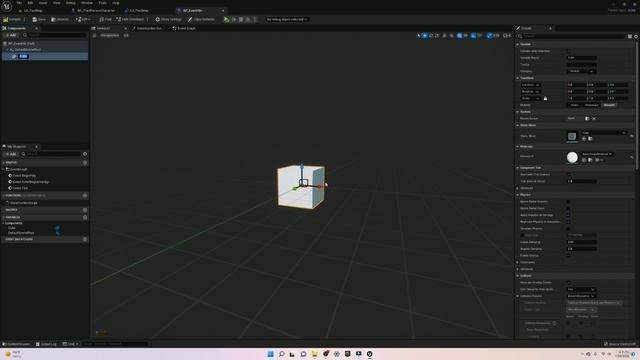640x360 pixels.
Task: Open Details property matrix grid icon
Action: point(630,36)
